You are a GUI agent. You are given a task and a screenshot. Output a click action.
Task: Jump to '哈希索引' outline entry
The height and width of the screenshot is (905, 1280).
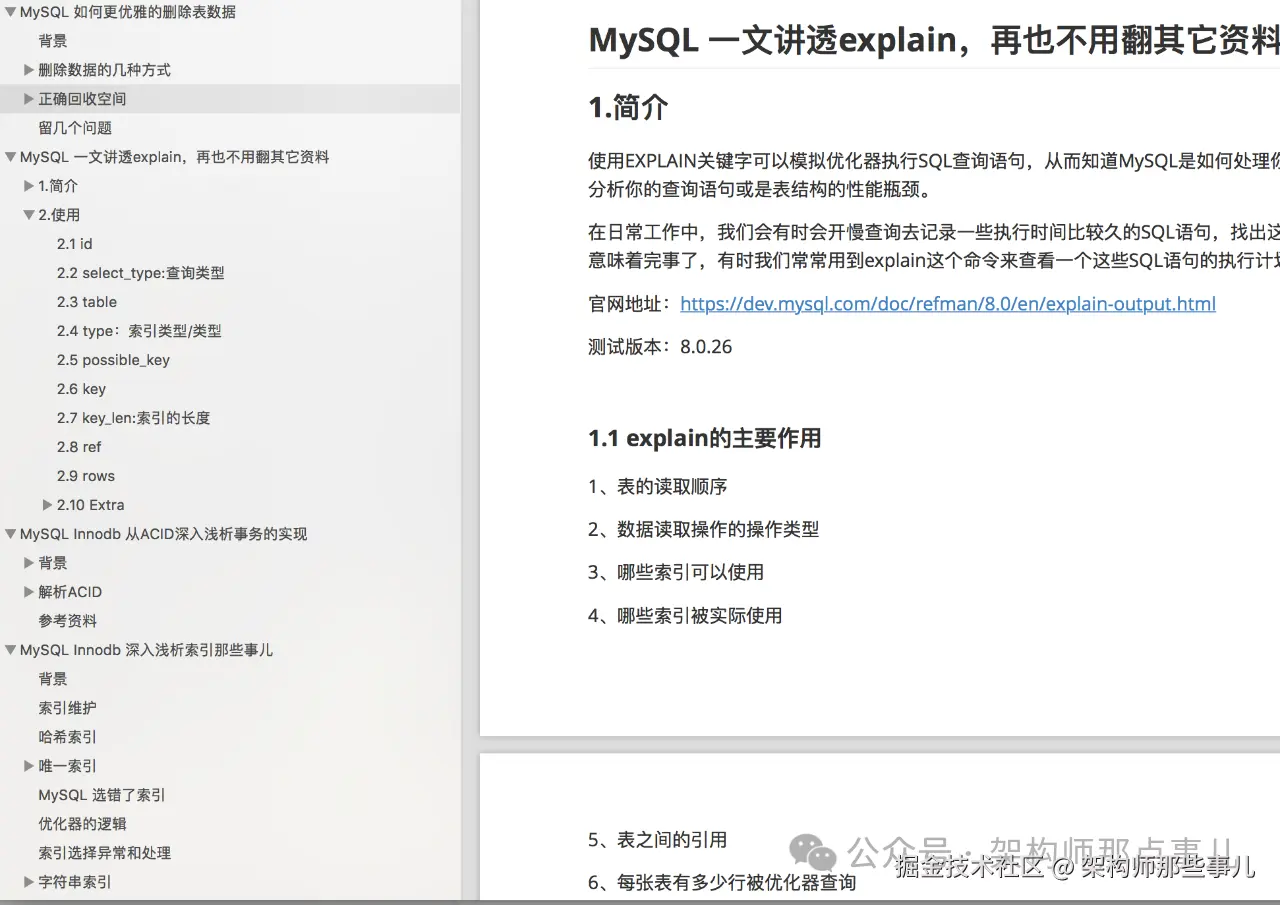tap(68, 737)
